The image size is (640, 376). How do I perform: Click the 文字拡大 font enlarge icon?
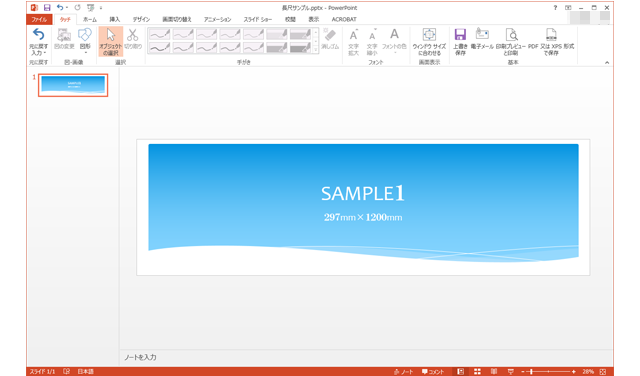(x=353, y=41)
